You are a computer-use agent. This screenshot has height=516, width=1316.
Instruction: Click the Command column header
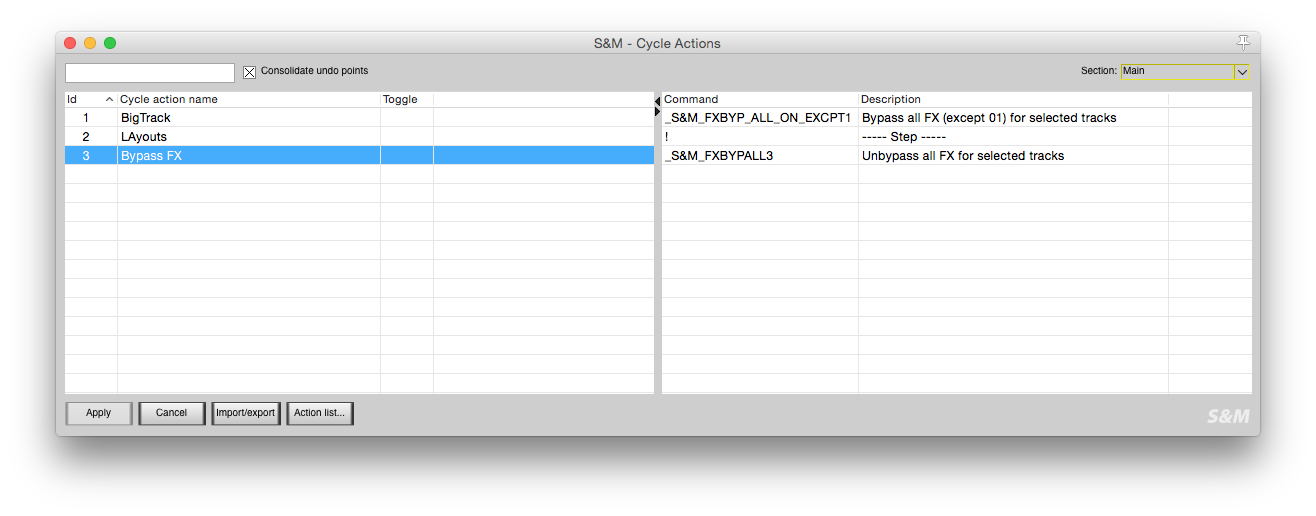pos(759,100)
